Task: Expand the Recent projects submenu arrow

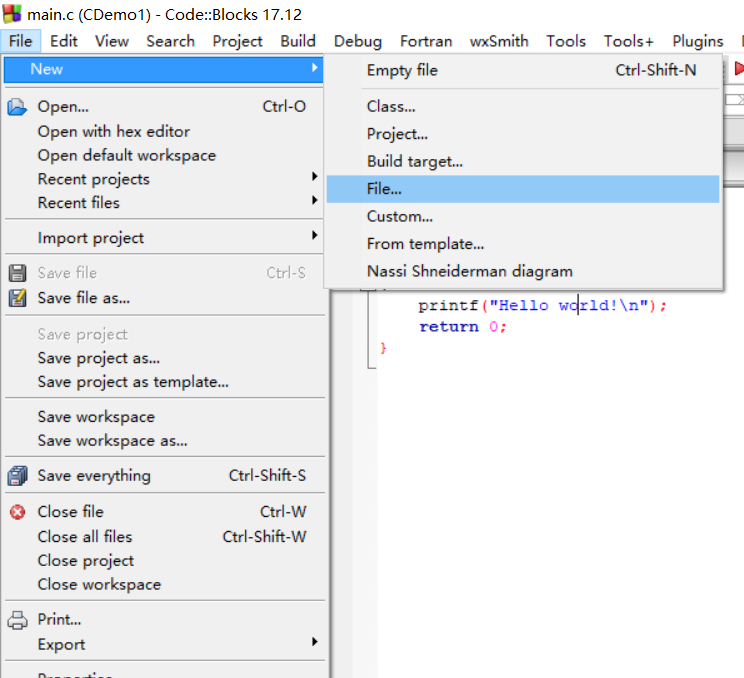Action: pos(314,176)
